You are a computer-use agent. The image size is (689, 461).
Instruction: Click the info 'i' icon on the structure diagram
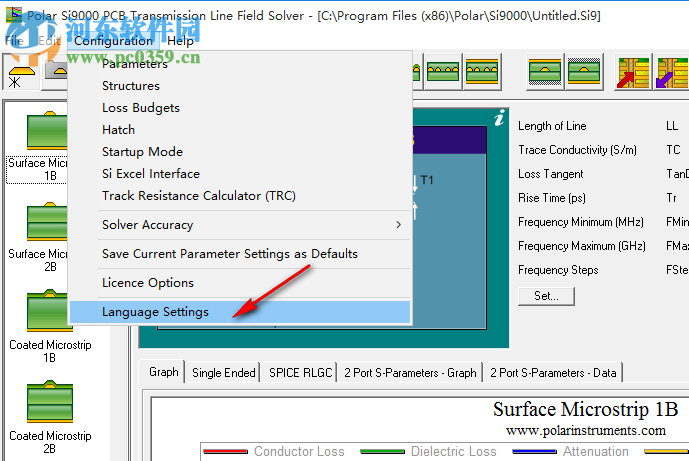tap(499, 118)
